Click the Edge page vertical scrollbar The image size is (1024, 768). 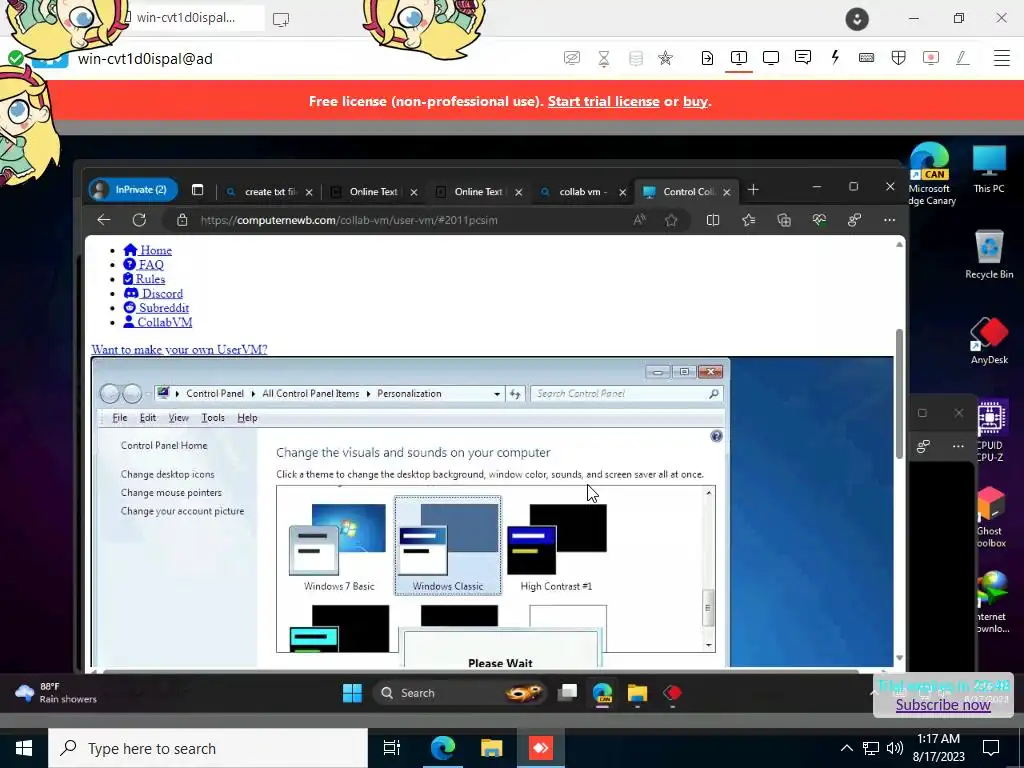[899, 392]
